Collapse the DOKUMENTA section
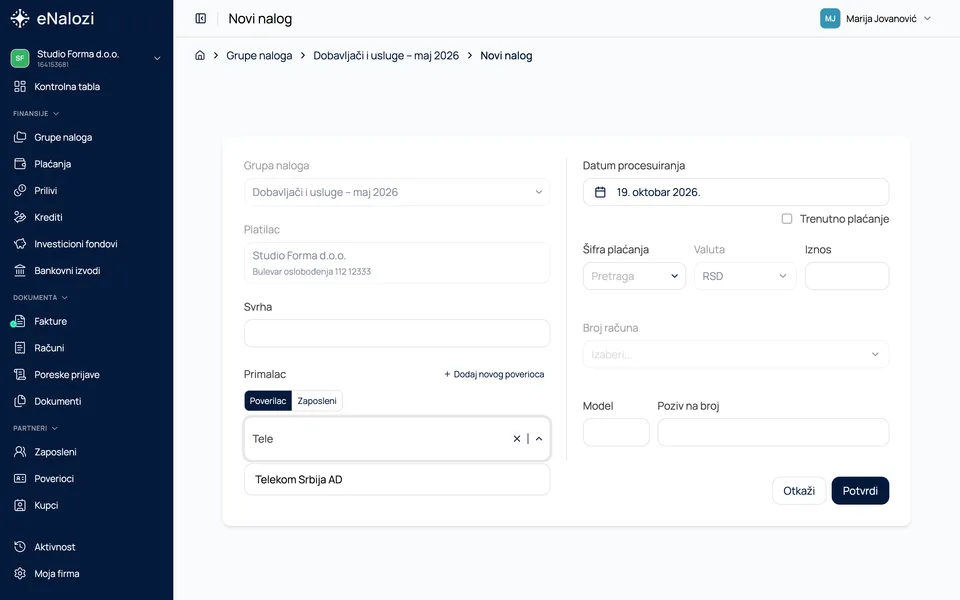 [40, 298]
